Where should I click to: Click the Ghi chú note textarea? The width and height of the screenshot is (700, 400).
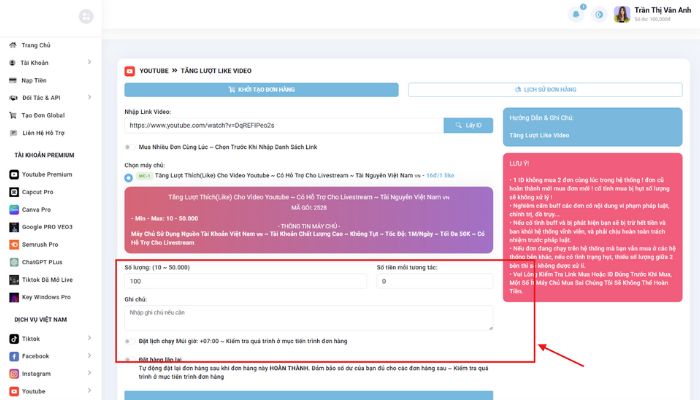[x=309, y=318]
